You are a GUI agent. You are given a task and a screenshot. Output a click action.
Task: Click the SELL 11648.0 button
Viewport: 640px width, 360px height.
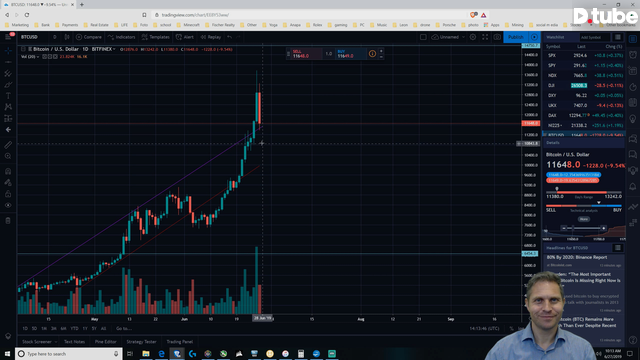[307, 53]
